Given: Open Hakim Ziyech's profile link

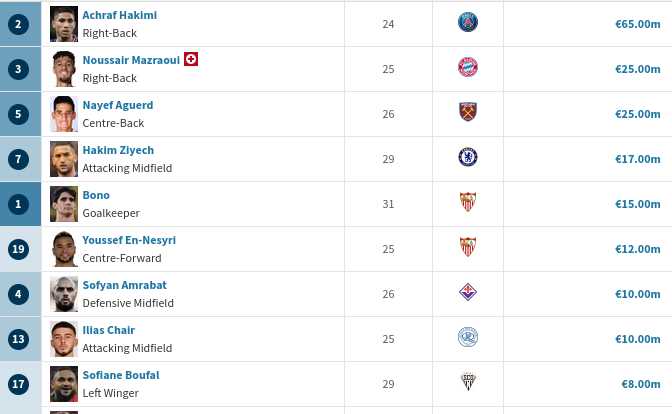Looking at the screenshot, I should click(118, 150).
